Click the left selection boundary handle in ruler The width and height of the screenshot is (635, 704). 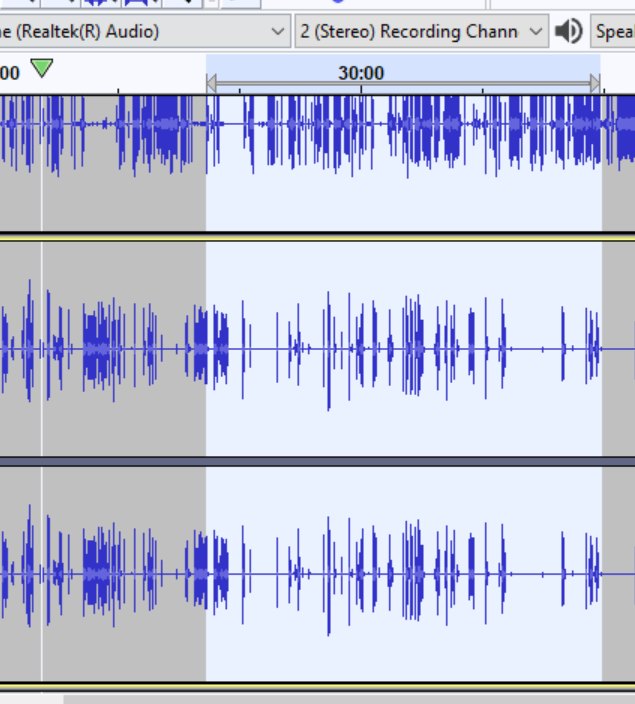(211, 84)
